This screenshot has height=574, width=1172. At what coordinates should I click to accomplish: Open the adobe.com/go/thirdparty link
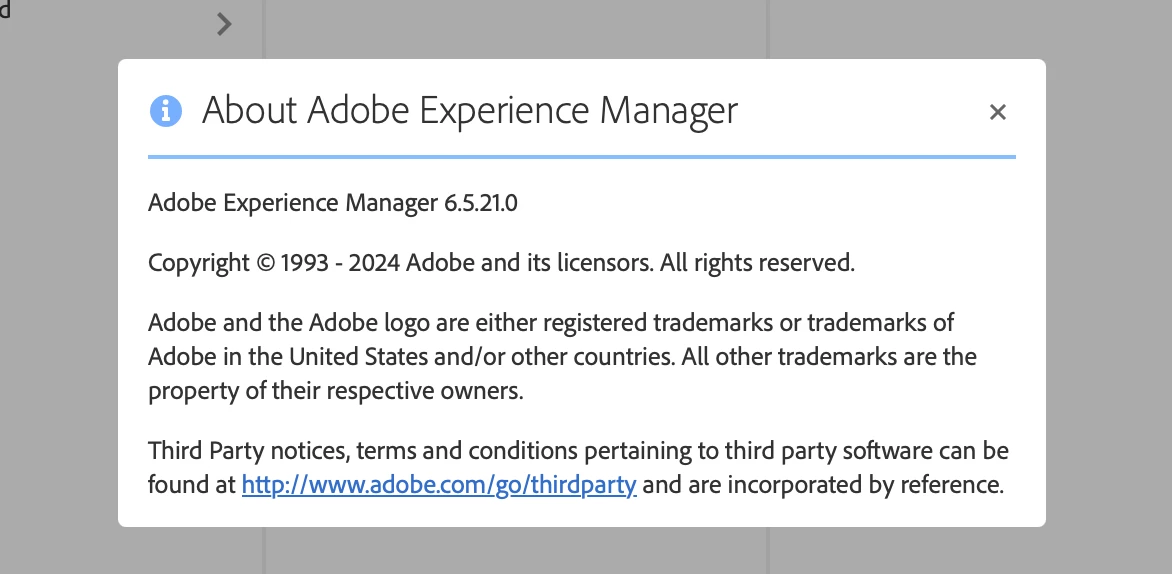click(439, 486)
